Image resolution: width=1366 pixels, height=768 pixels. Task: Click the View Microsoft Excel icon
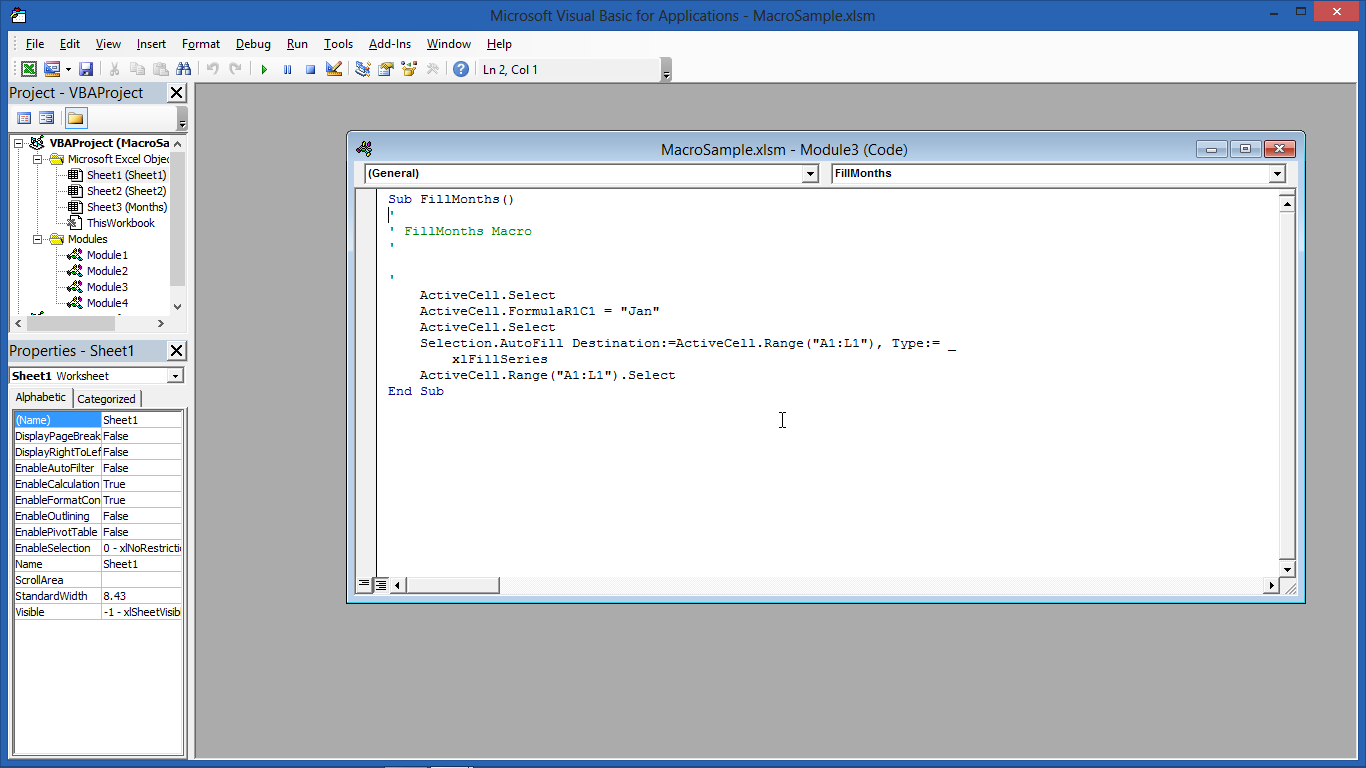[x=29, y=68]
